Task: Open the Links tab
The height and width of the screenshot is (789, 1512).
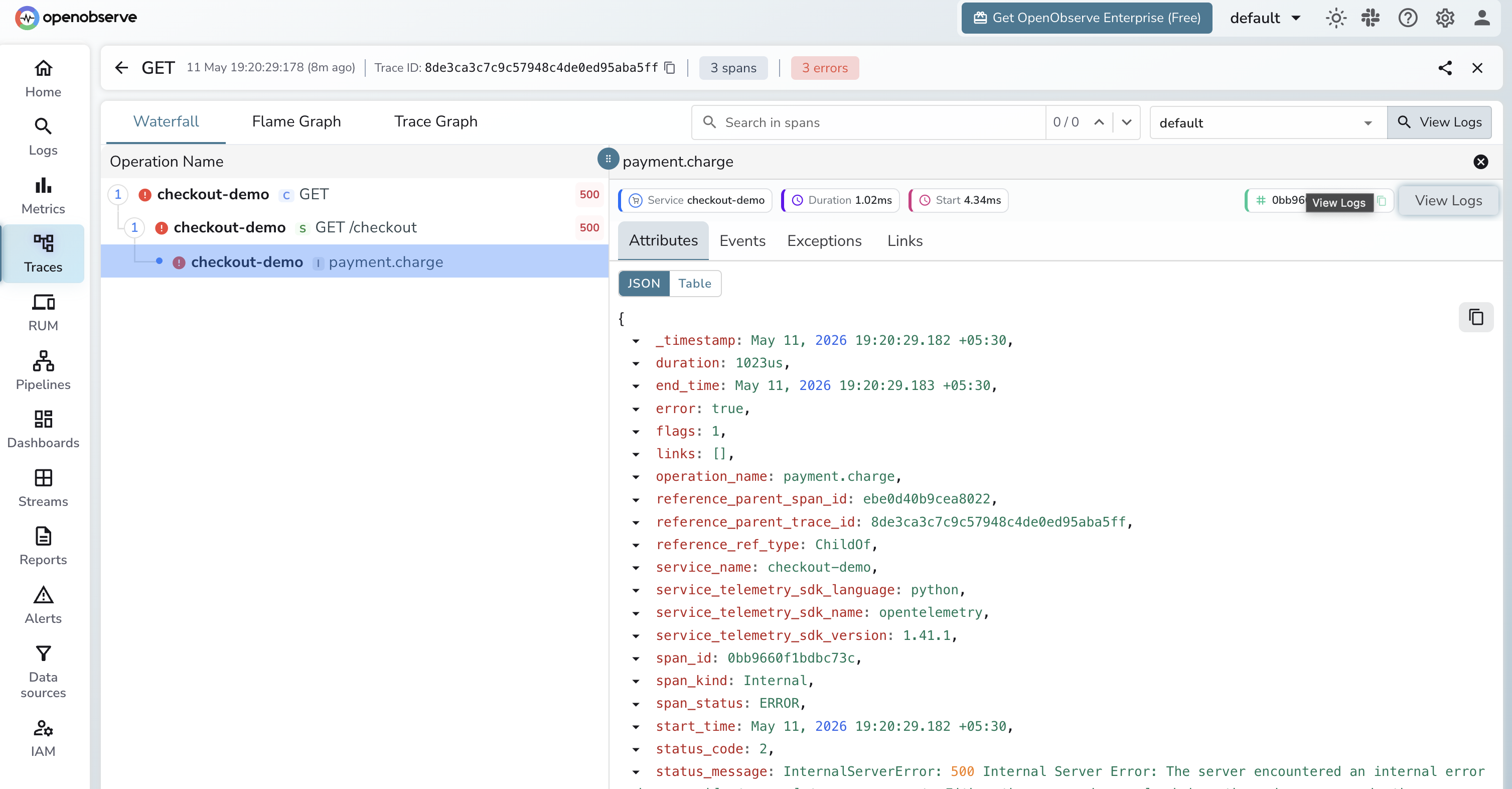Action: point(904,241)
